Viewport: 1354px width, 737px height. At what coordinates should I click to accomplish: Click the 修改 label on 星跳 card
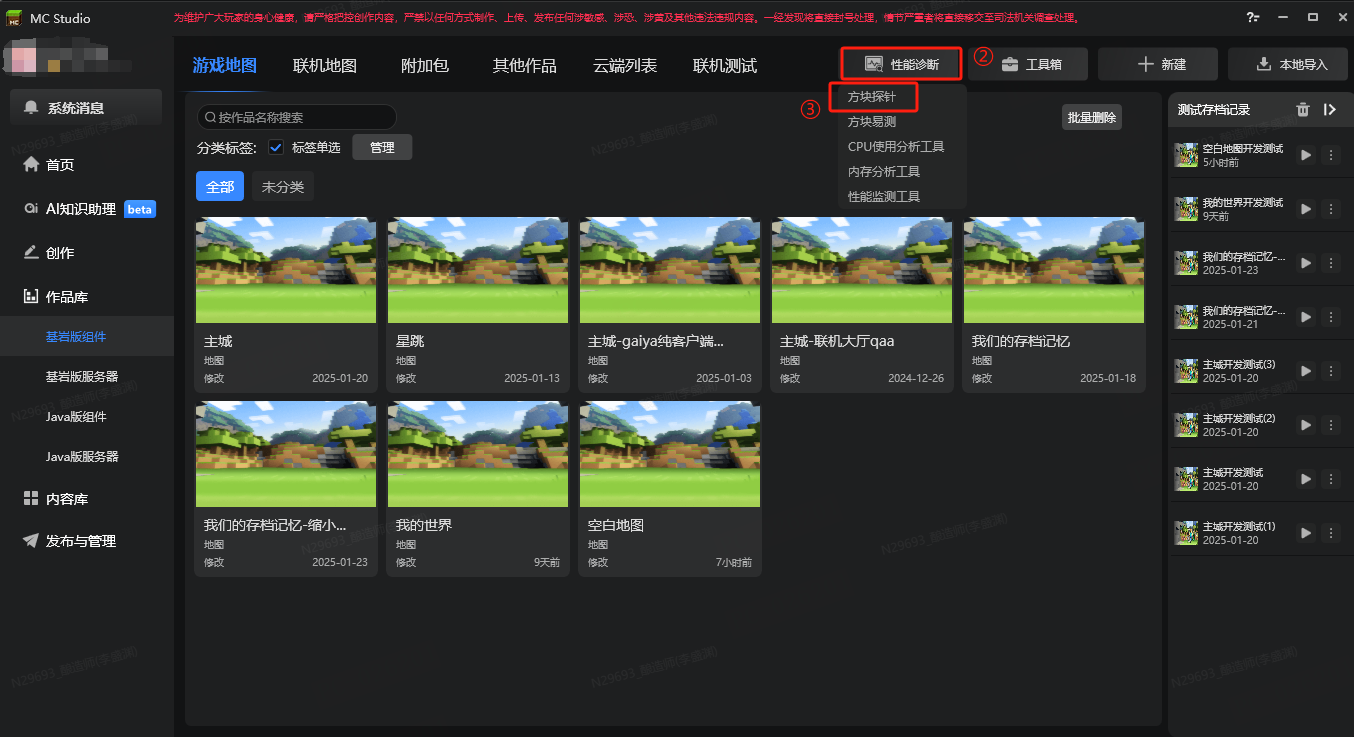tap(406, 379)
